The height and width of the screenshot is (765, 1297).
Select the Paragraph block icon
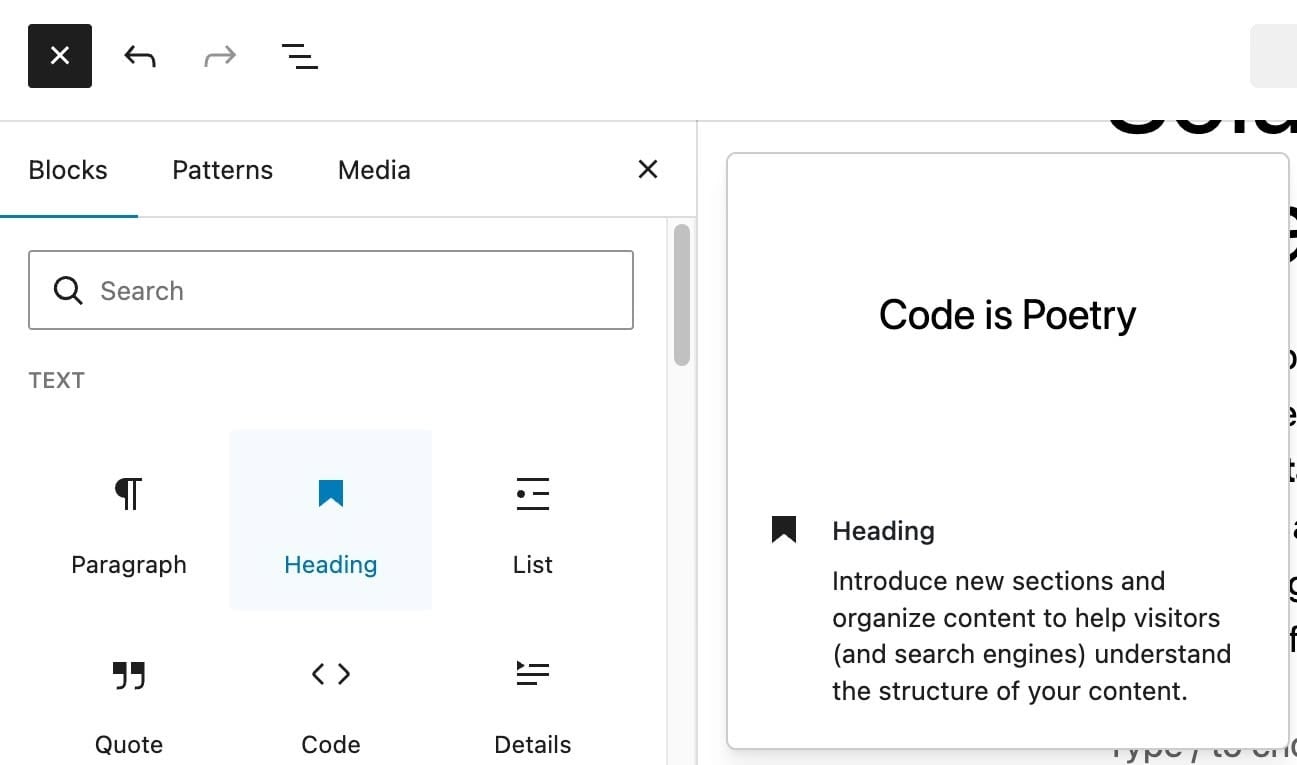coord(129,493)
